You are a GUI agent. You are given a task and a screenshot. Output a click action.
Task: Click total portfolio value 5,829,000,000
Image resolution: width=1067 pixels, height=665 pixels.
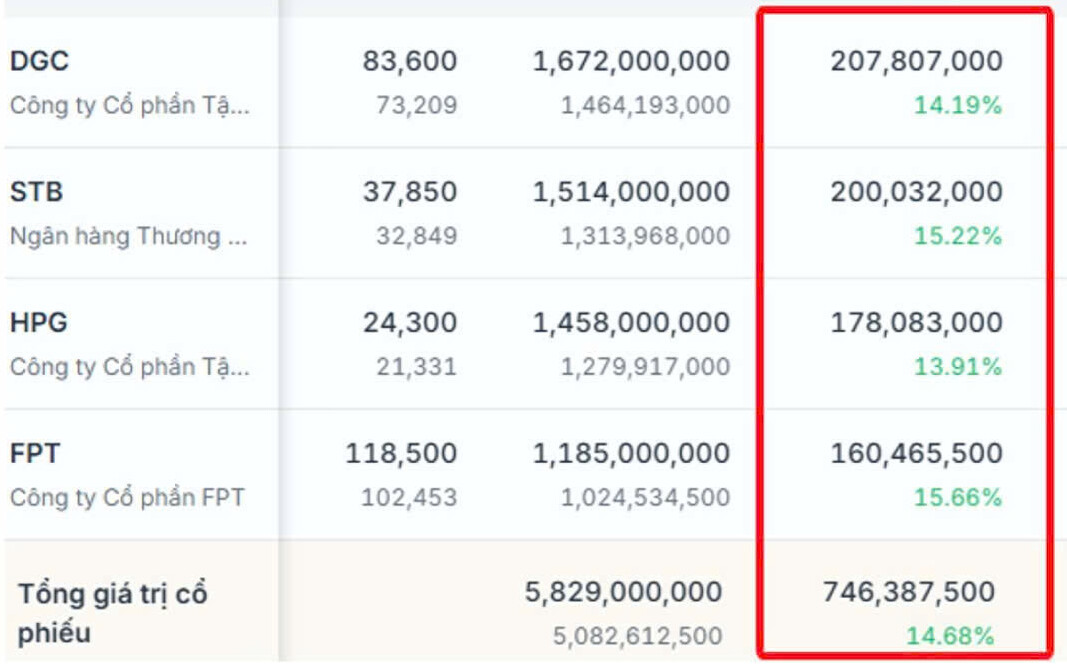coord(623,592)
